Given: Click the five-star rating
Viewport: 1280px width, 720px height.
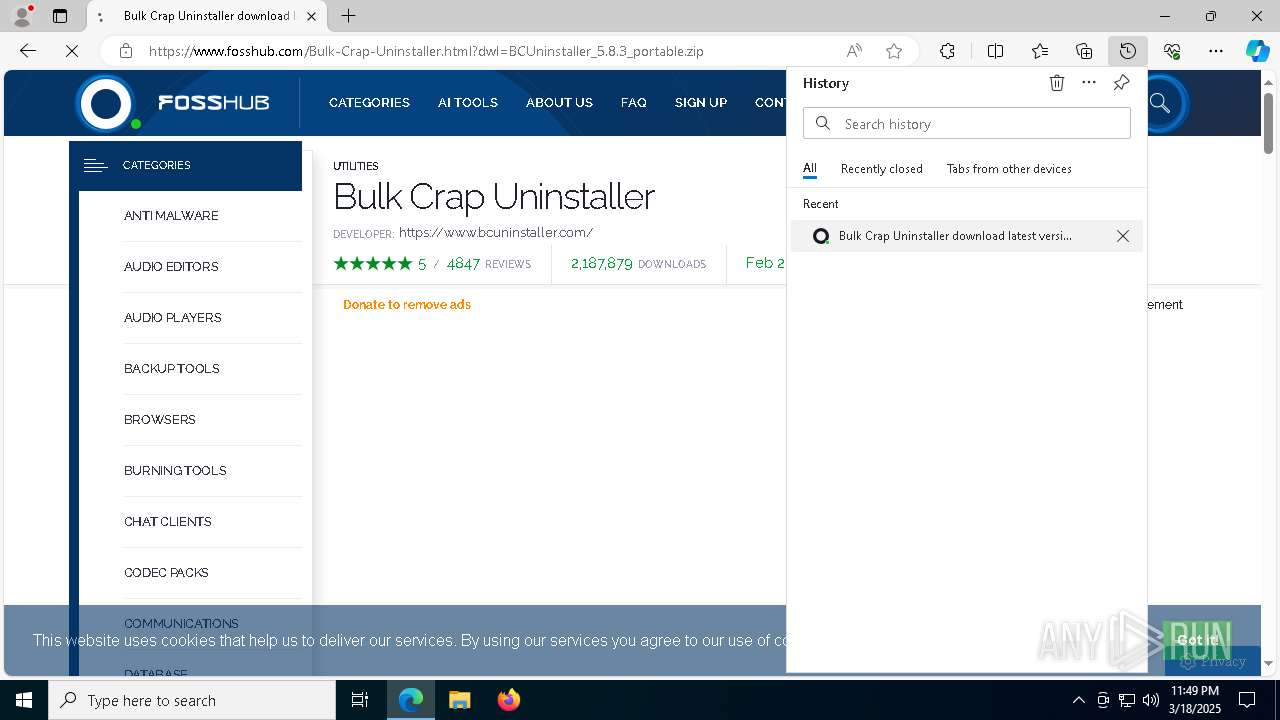Looking at the screenshot, I should 372,264.
